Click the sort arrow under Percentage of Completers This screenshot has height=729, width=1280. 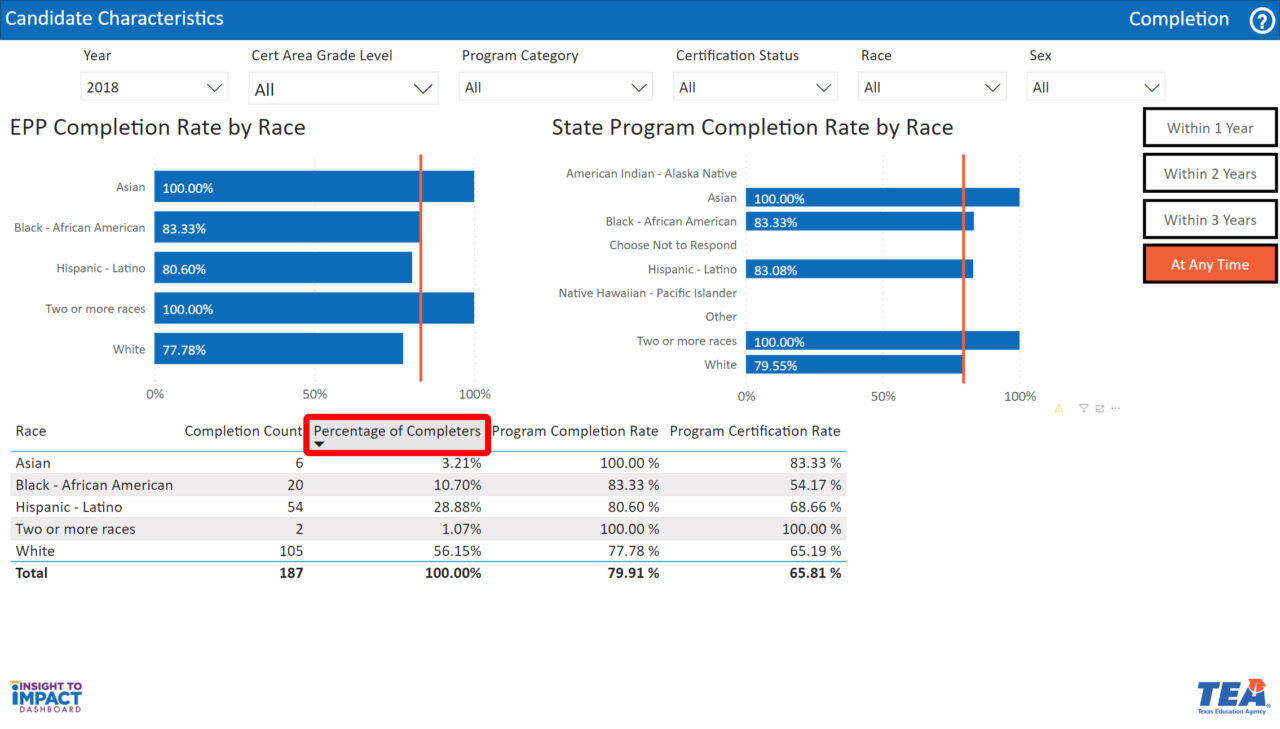coord(319,444)
